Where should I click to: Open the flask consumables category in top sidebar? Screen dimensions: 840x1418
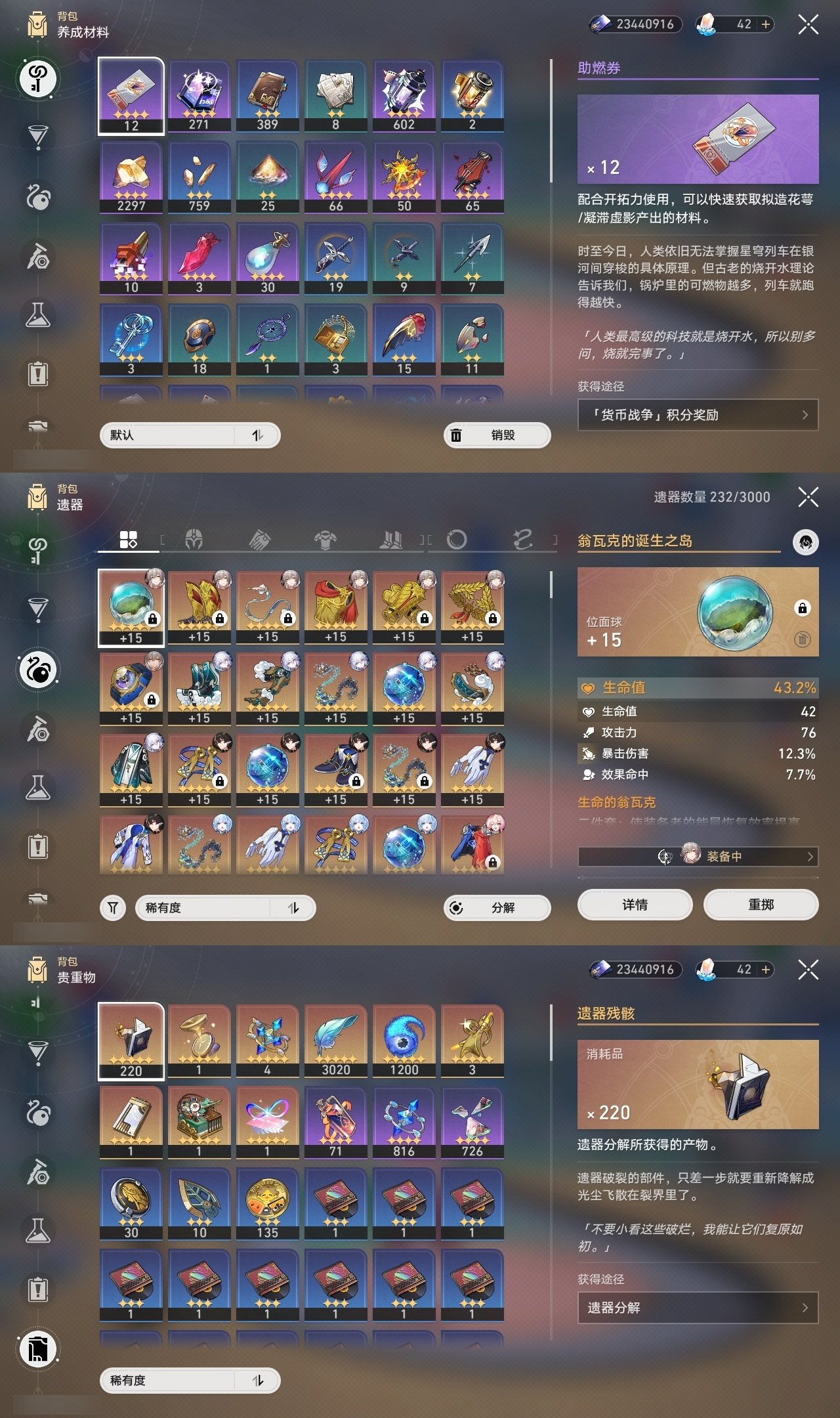click(38, 315)
